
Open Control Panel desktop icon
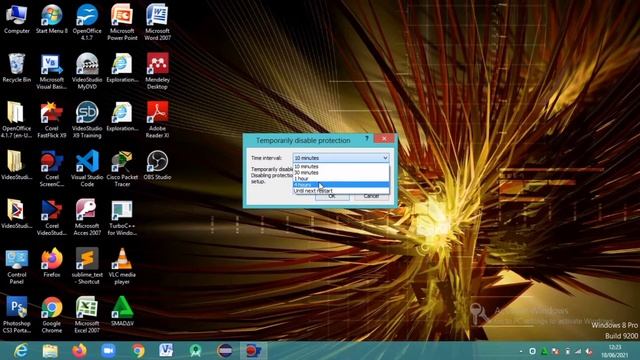(17, 266)
